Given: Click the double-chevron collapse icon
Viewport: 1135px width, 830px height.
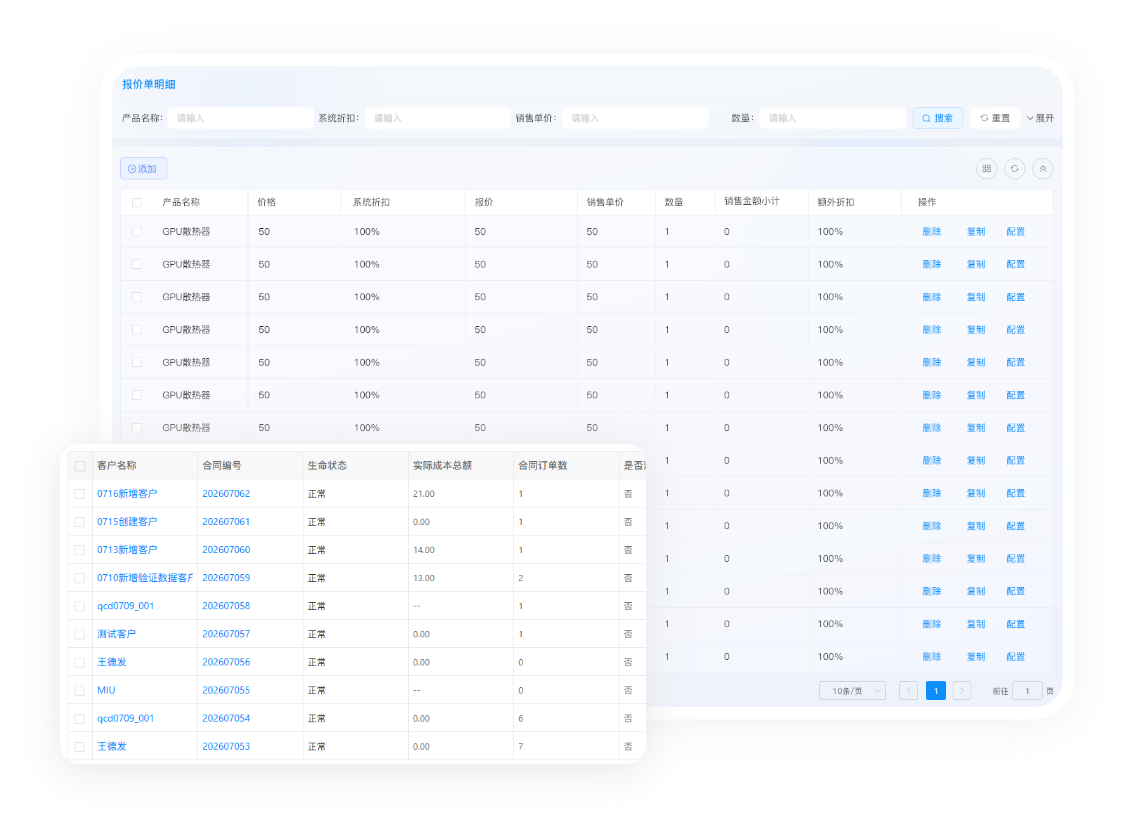Looking at the screenshot, I should [x=1043, y=169].
